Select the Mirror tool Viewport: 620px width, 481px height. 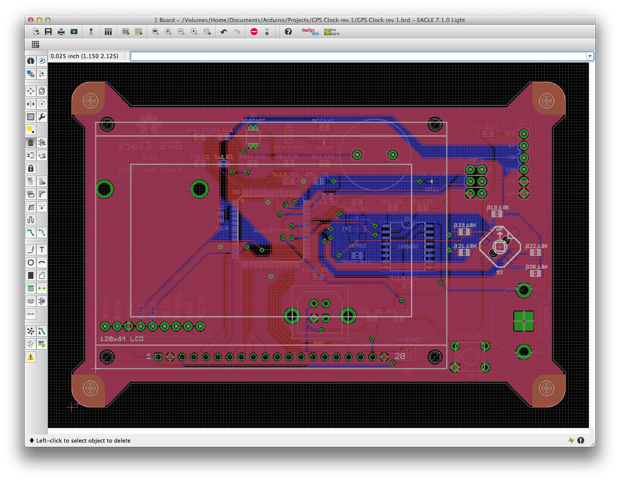coord(31,104)
